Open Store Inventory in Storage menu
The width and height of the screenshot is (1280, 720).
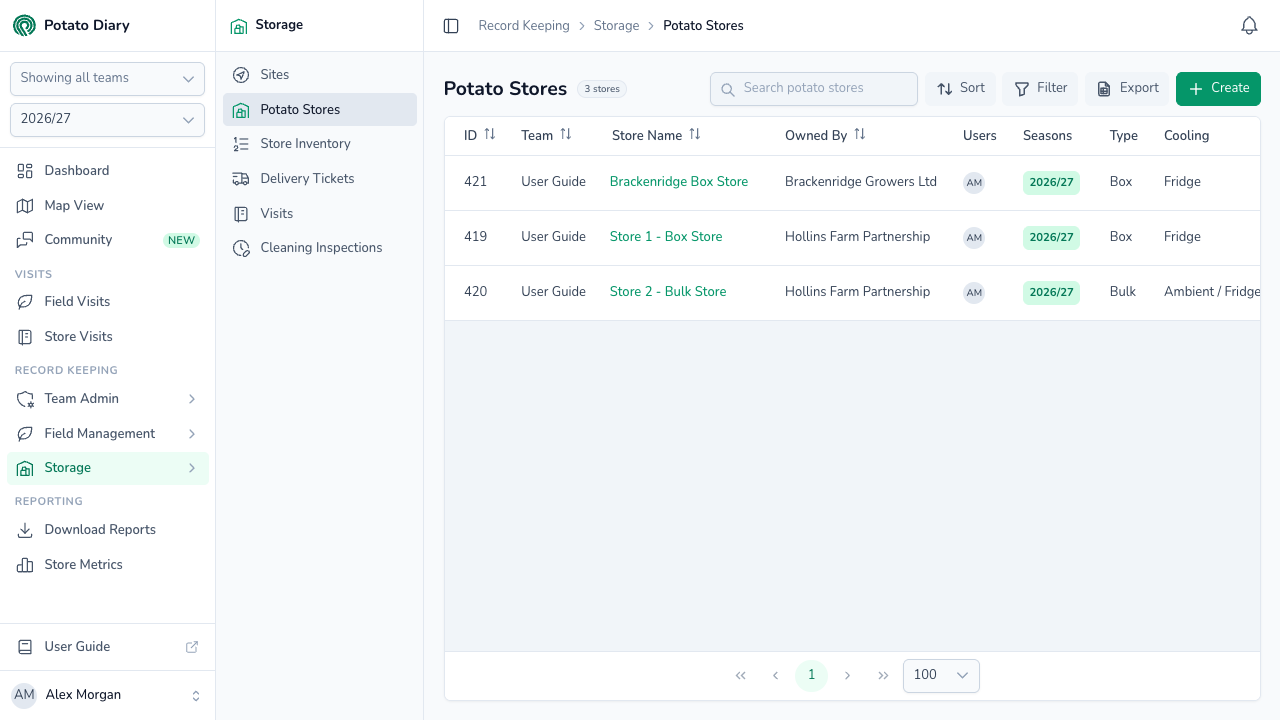click(x=320, y=144)
